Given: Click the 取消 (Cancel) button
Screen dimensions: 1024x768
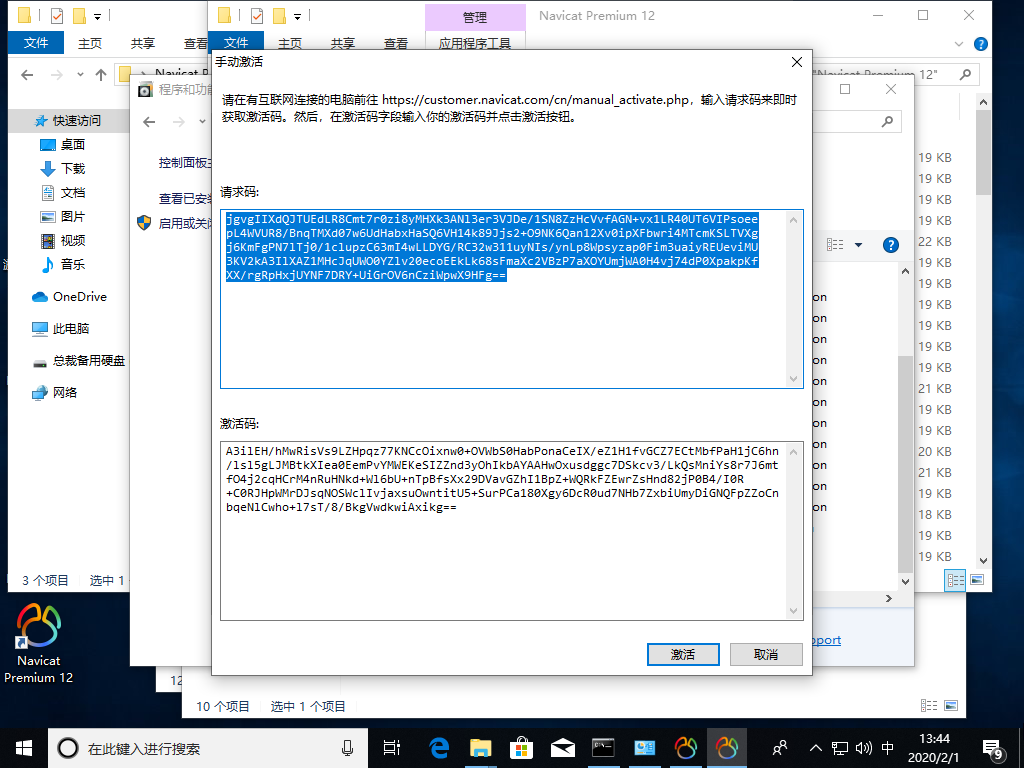Looking at the screenshot, I should [766, 654].
